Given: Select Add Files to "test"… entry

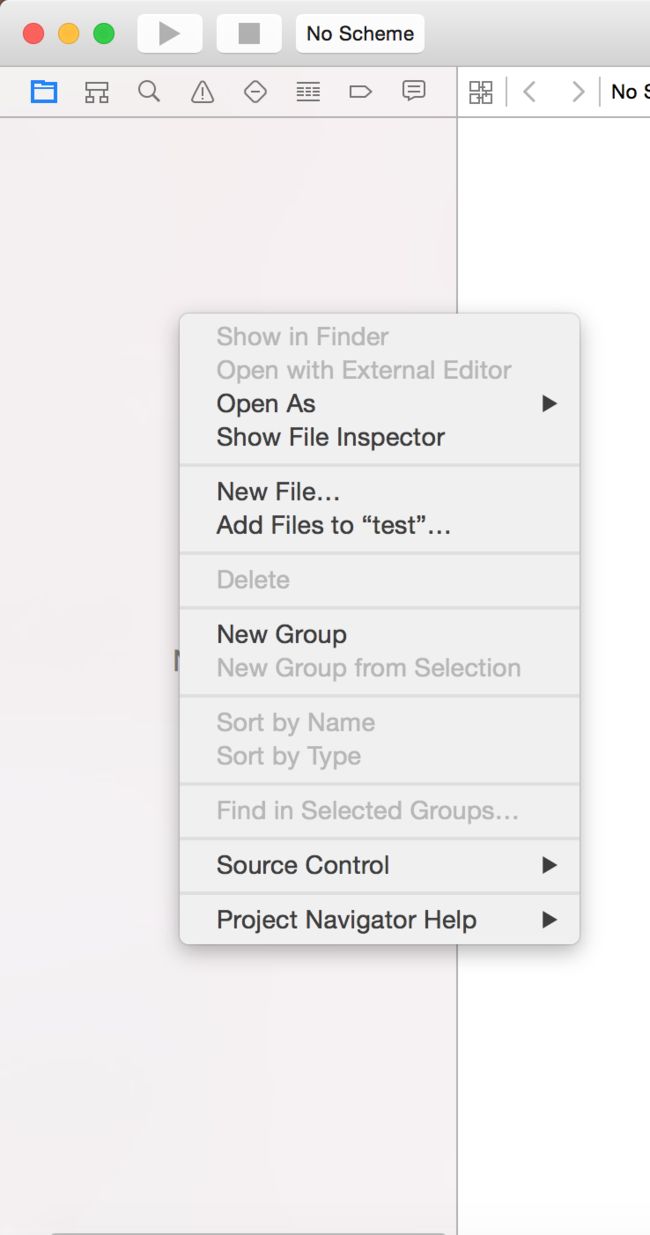Looking at the screenshot, I should [380, 525].
